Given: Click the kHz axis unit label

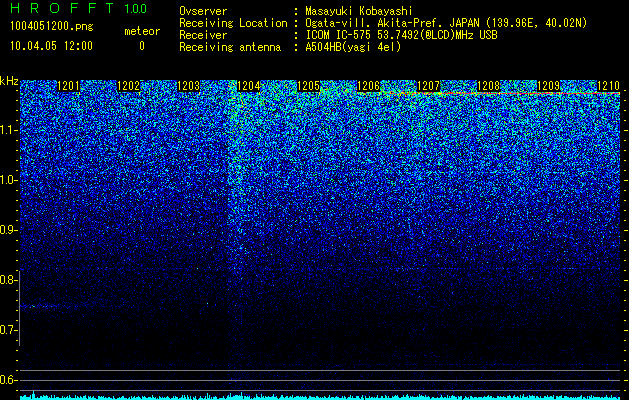Looking at the screenshot, I should [x=9, y=81].
